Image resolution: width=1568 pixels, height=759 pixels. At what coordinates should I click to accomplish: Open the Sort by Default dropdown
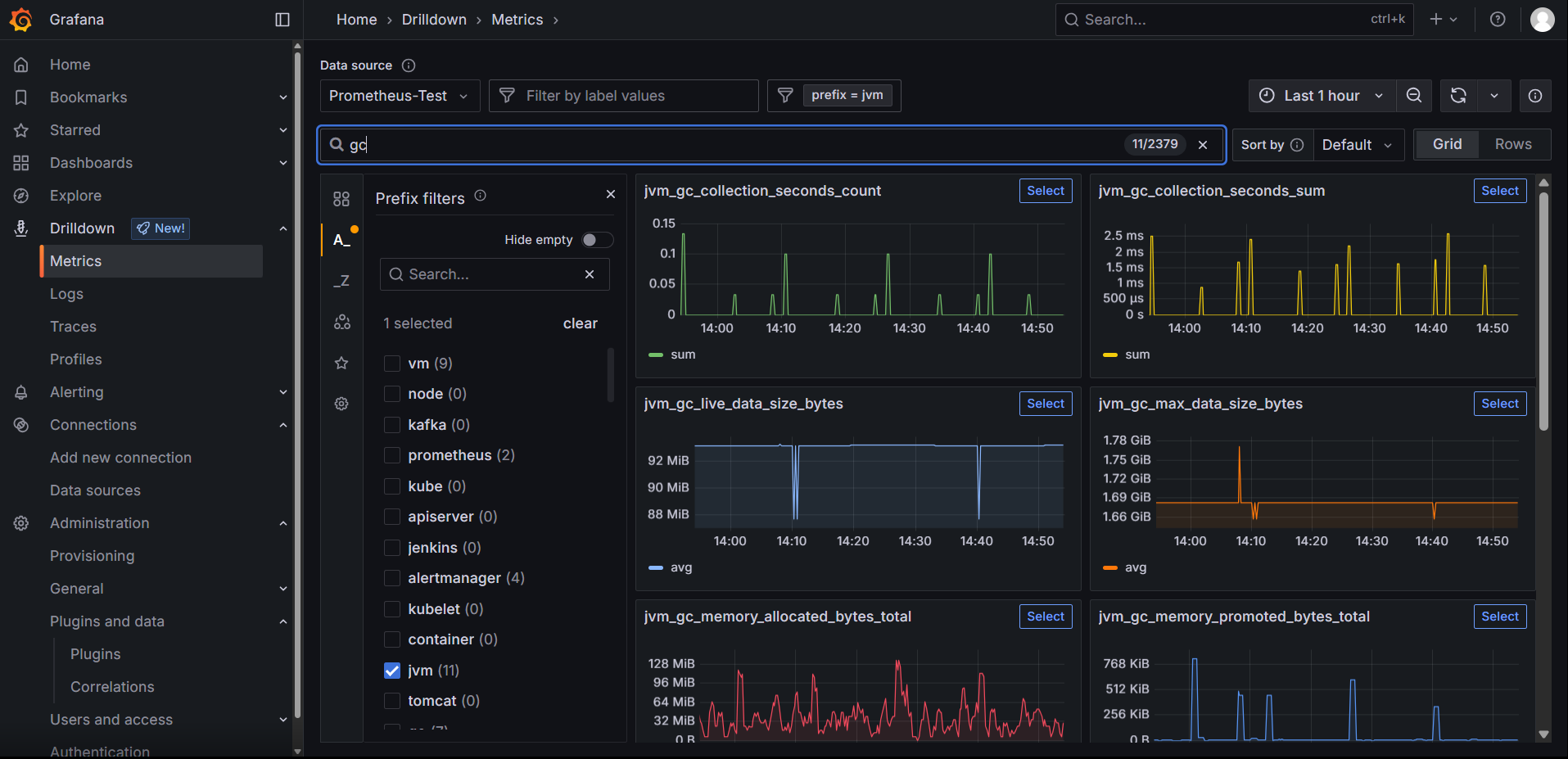[x=1358, y=145]
